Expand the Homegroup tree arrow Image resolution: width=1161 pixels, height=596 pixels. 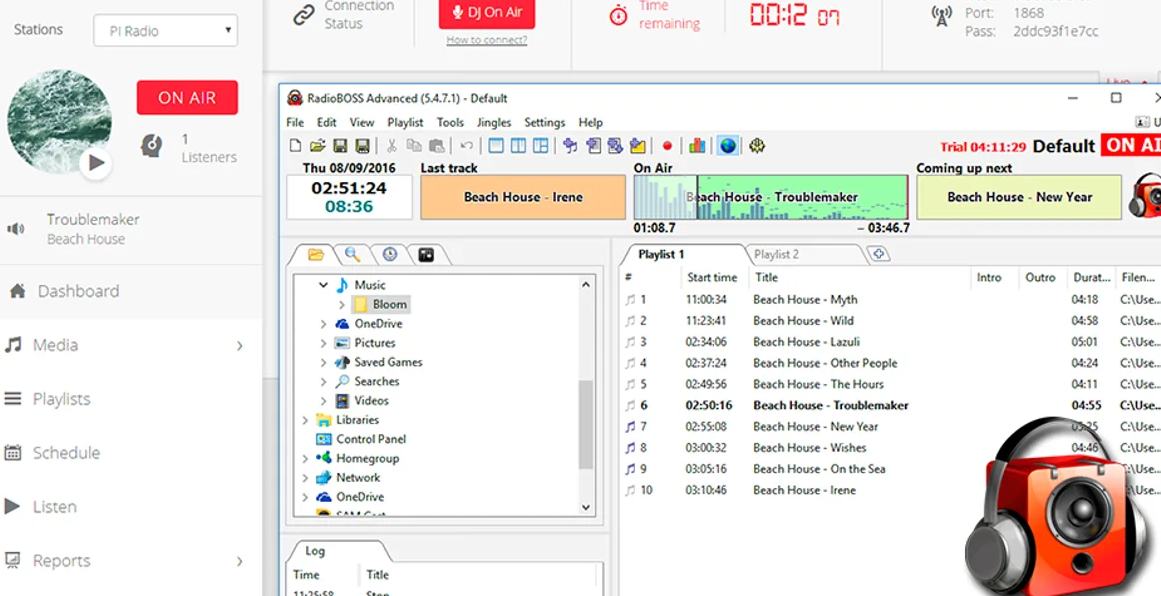click(305, 458)
